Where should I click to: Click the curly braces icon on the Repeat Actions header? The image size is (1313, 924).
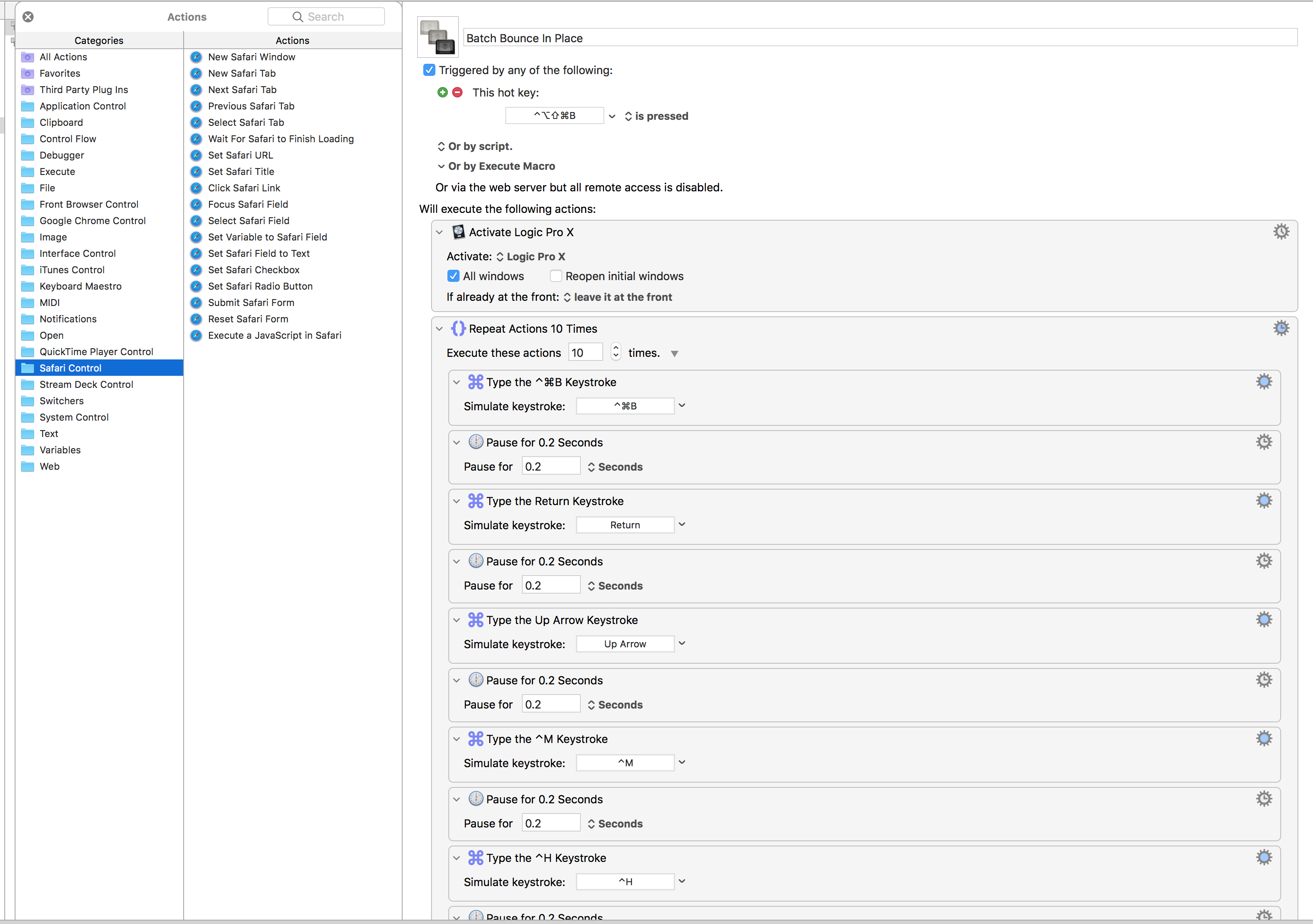458,328
